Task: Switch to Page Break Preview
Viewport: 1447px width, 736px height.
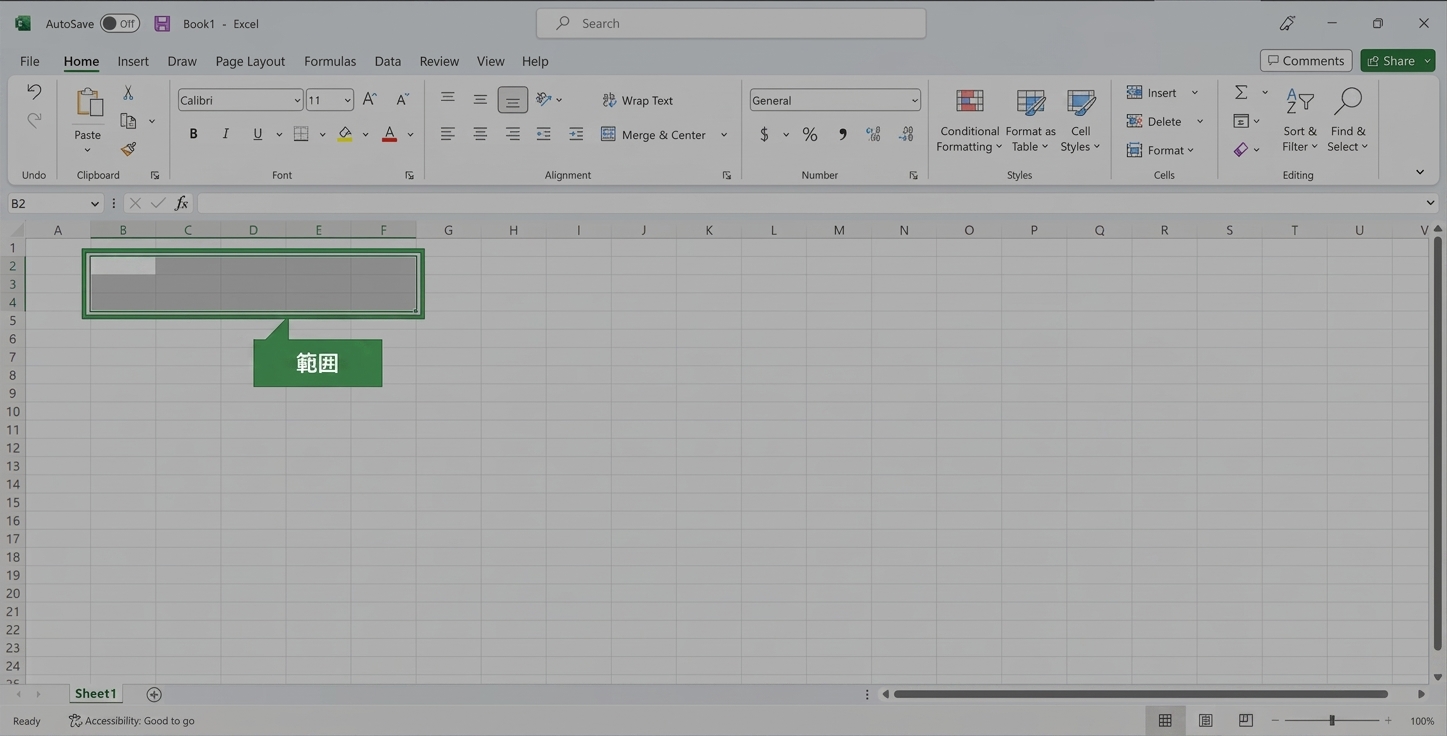Action: [x=1246, y=720]
